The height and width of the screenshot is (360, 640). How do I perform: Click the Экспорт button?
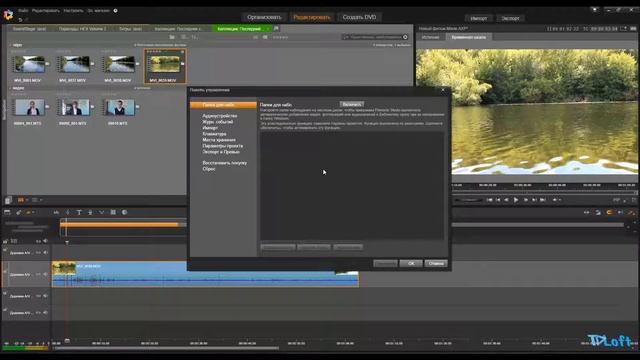click(x=510, y=18)
